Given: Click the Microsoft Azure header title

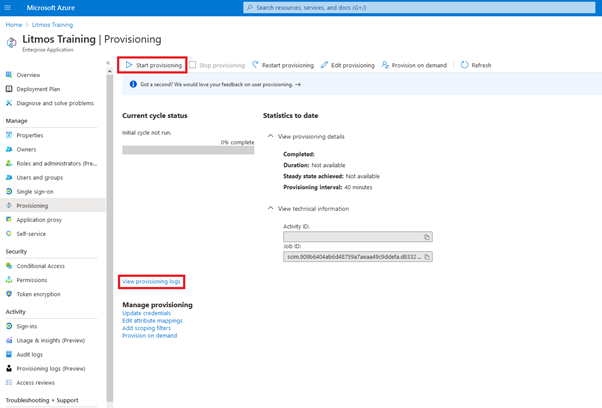Looking at the screenshot, I should pos(51,8).
